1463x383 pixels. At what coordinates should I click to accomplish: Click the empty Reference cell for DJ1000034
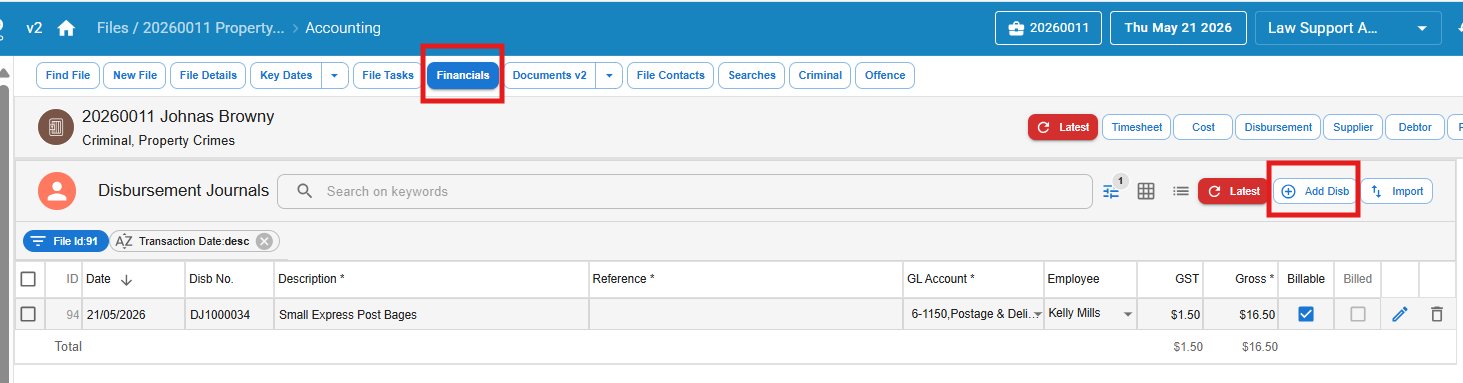coord(745,314)
